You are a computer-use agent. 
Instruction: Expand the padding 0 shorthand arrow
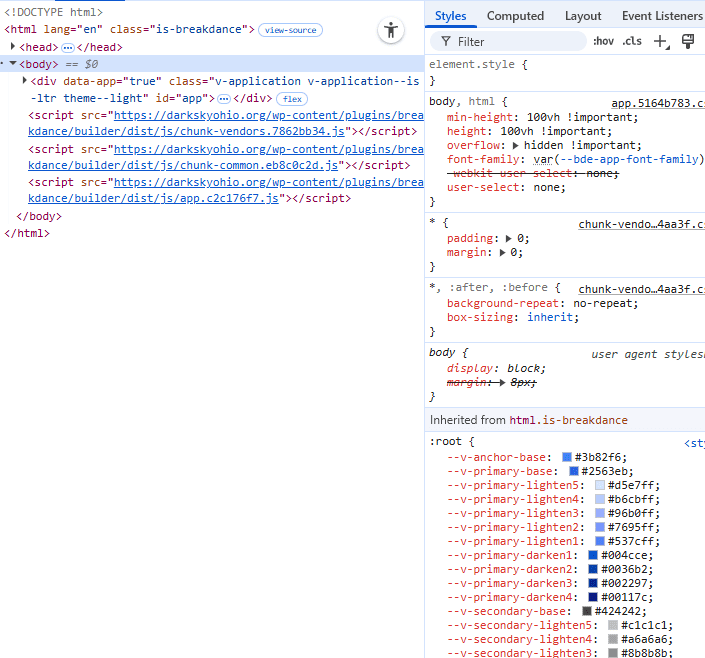(509, 239)
